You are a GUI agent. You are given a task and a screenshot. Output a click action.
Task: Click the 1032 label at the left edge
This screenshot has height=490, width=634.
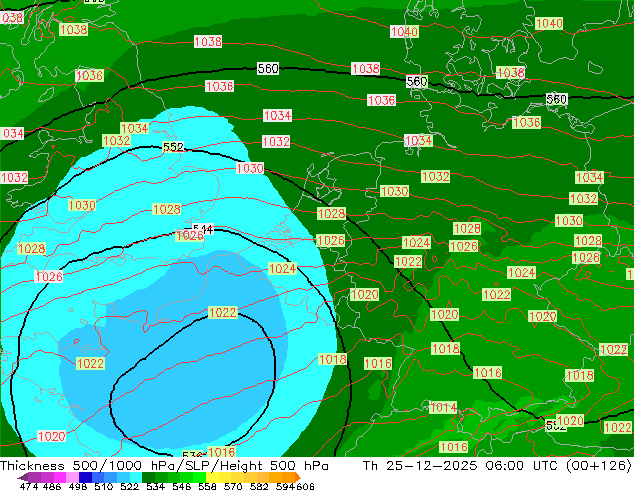point(14,177)
